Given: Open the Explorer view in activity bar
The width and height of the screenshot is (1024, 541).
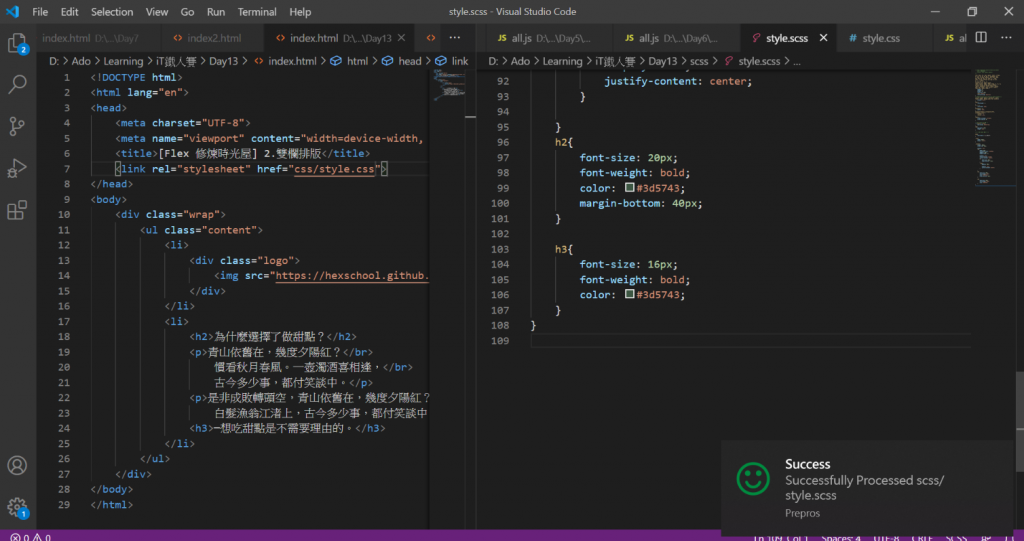Looking at the screenshot, I should click(17, 43).
